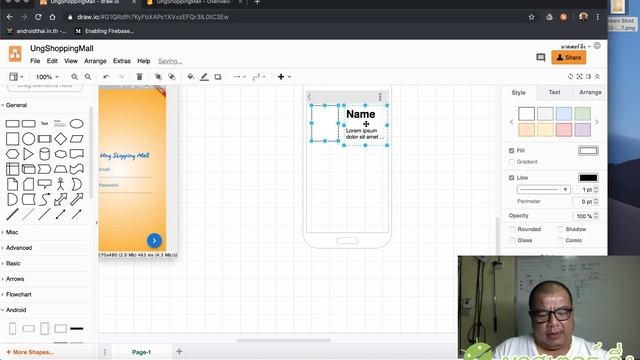
Task: Open the waypoint style dropdown
Action: pyautogui.click(x=259, y=77)
